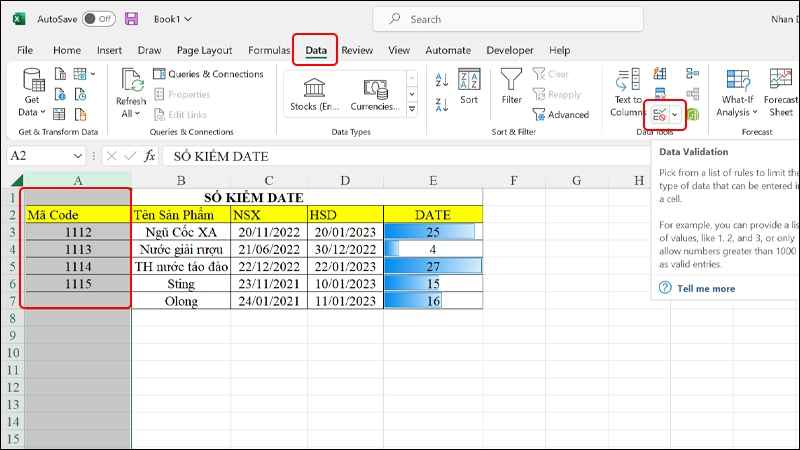Click the Forecast Sheet icon

[781, 80]
